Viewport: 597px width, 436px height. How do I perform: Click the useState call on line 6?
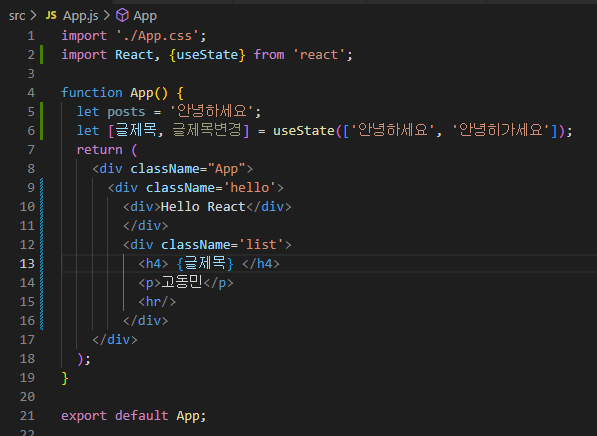[304, 131]
